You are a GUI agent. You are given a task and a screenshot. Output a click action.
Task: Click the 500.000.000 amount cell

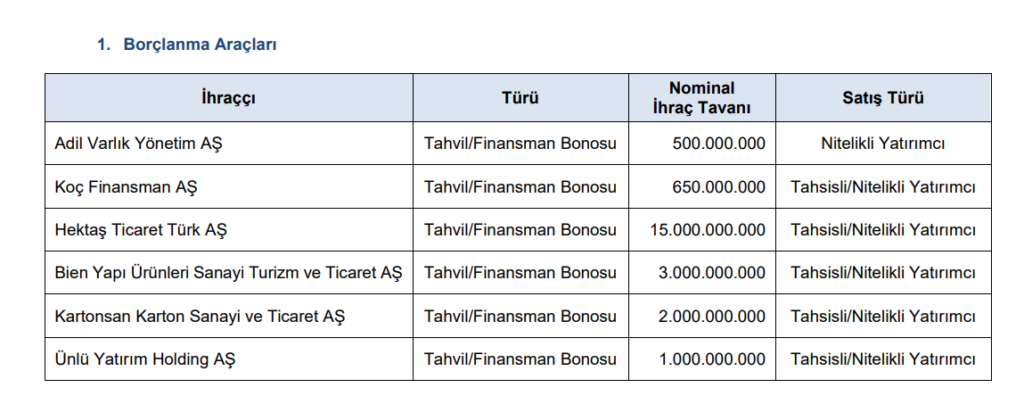click(702, 143)
